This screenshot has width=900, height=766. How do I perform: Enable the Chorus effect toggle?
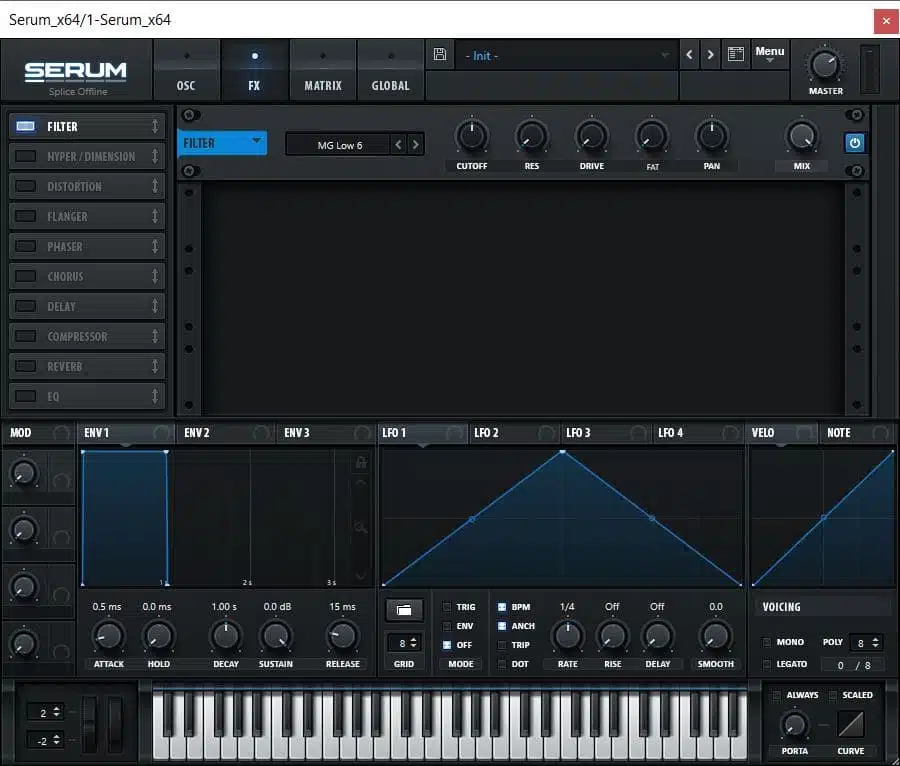click(25, 276)
